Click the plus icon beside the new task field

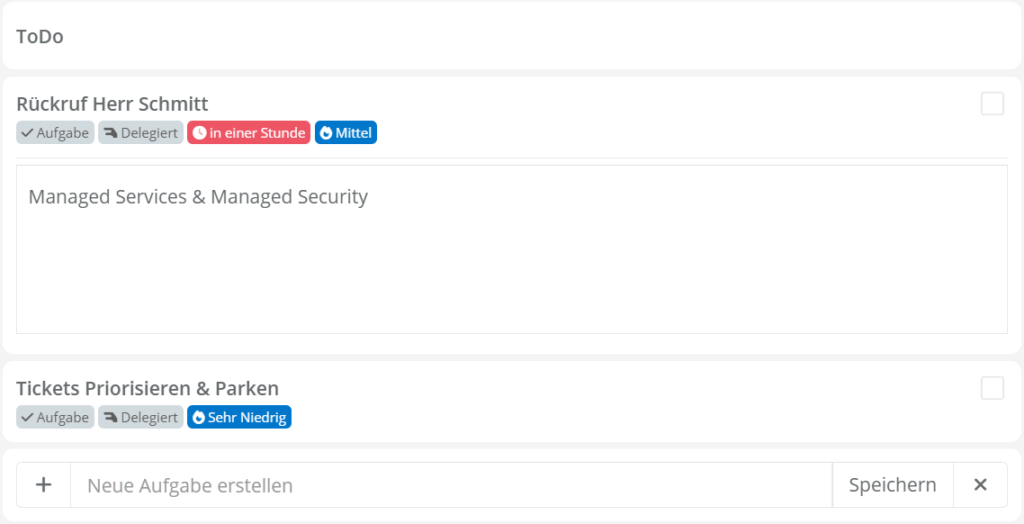pyautogui.click(x=43, y=485)
